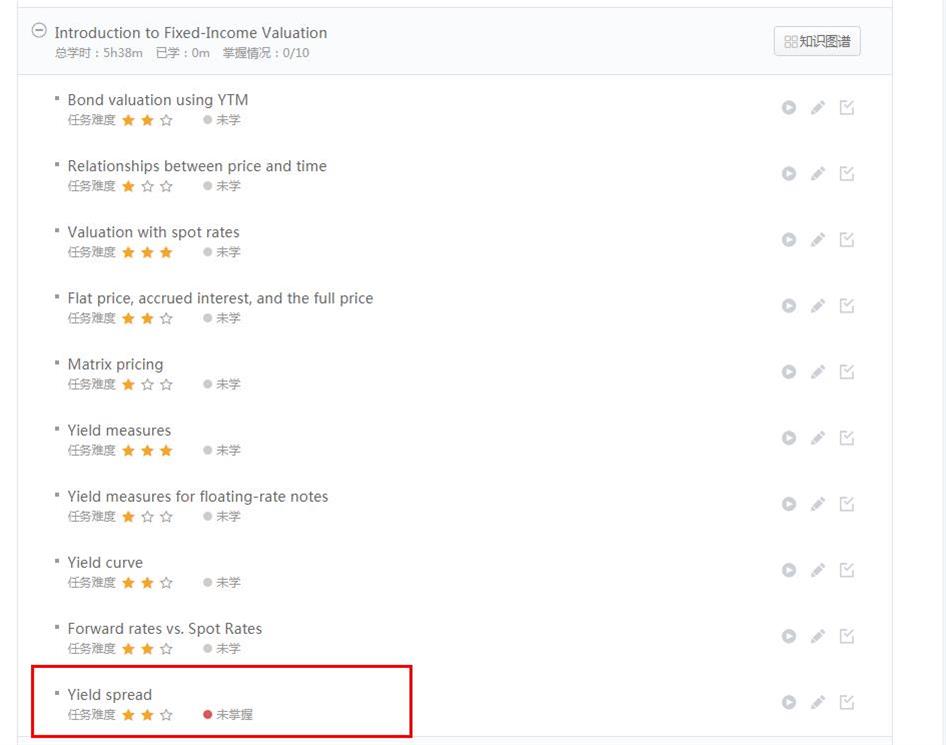Image resolution: width=946 pixels, height=745 pixels.
Task: Open the exercise check icon for Yield curve
Action: tap(847, 570)
